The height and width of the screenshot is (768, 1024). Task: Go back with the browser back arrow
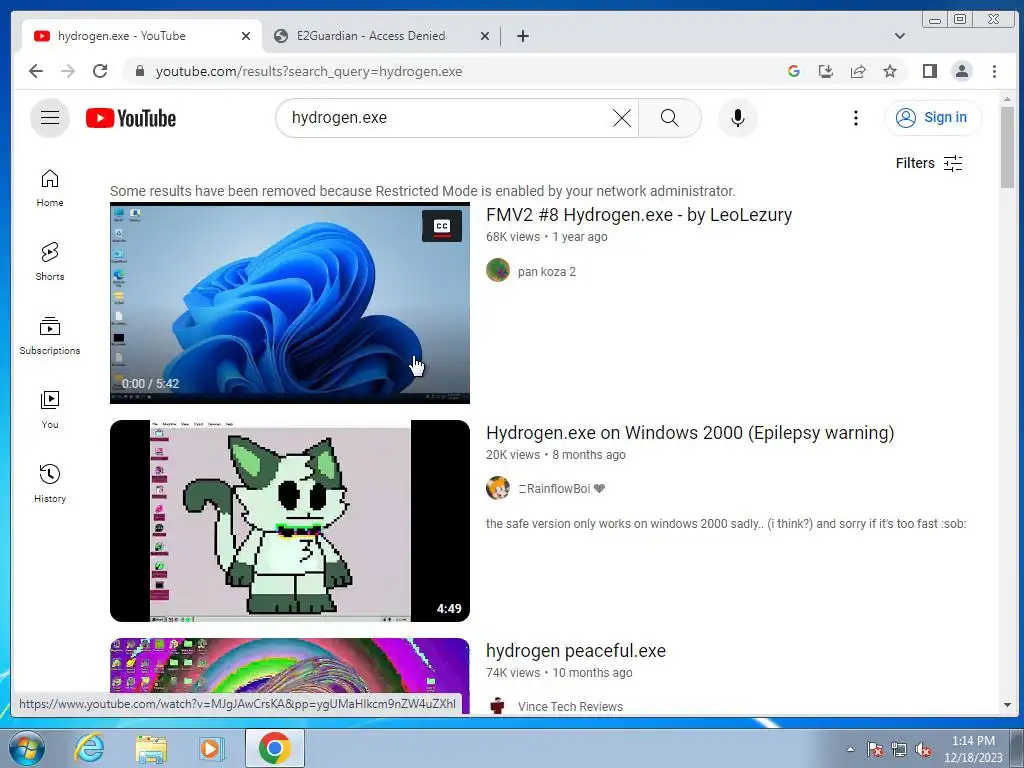pos(36,71)
